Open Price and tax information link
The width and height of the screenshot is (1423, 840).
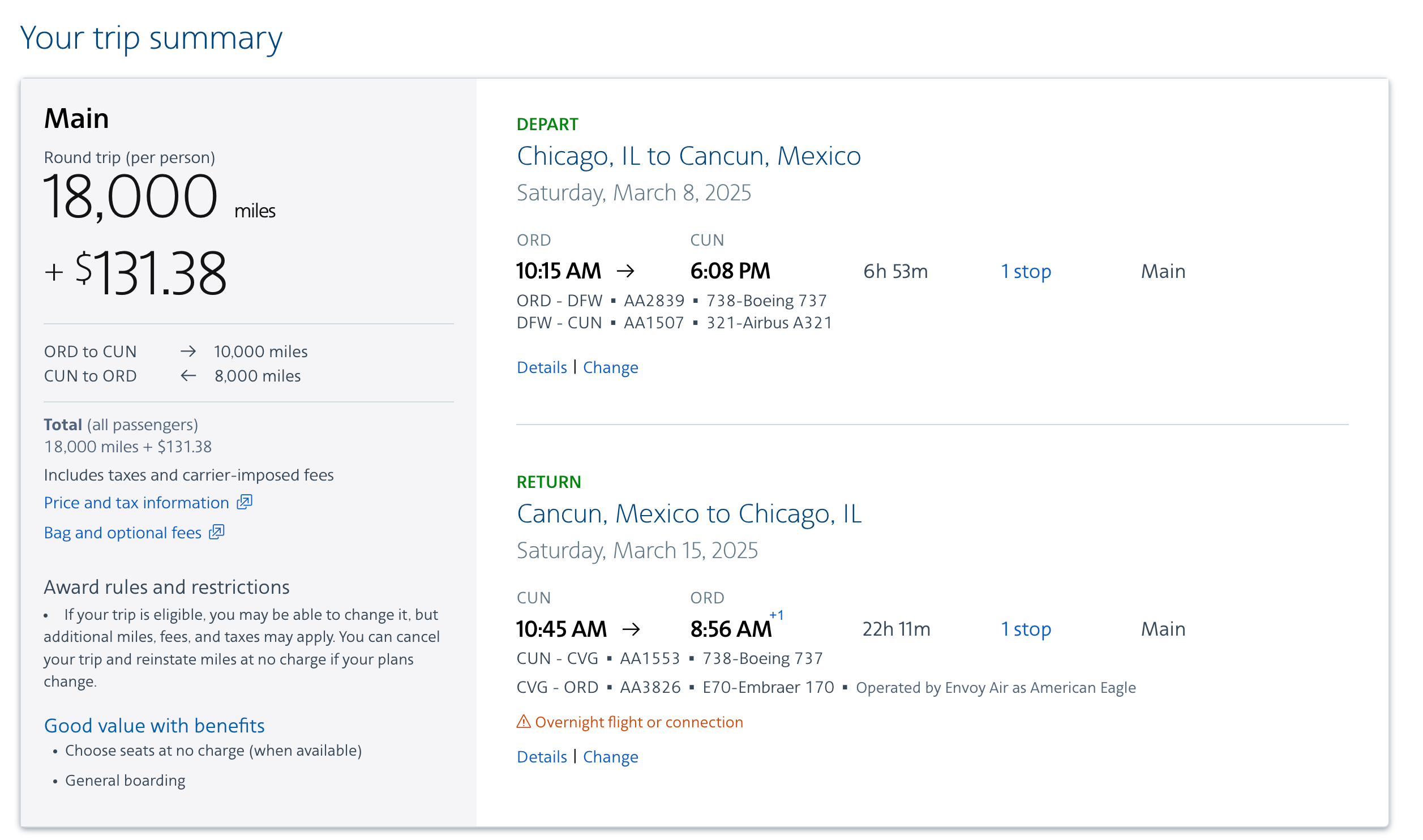point(136,503)
